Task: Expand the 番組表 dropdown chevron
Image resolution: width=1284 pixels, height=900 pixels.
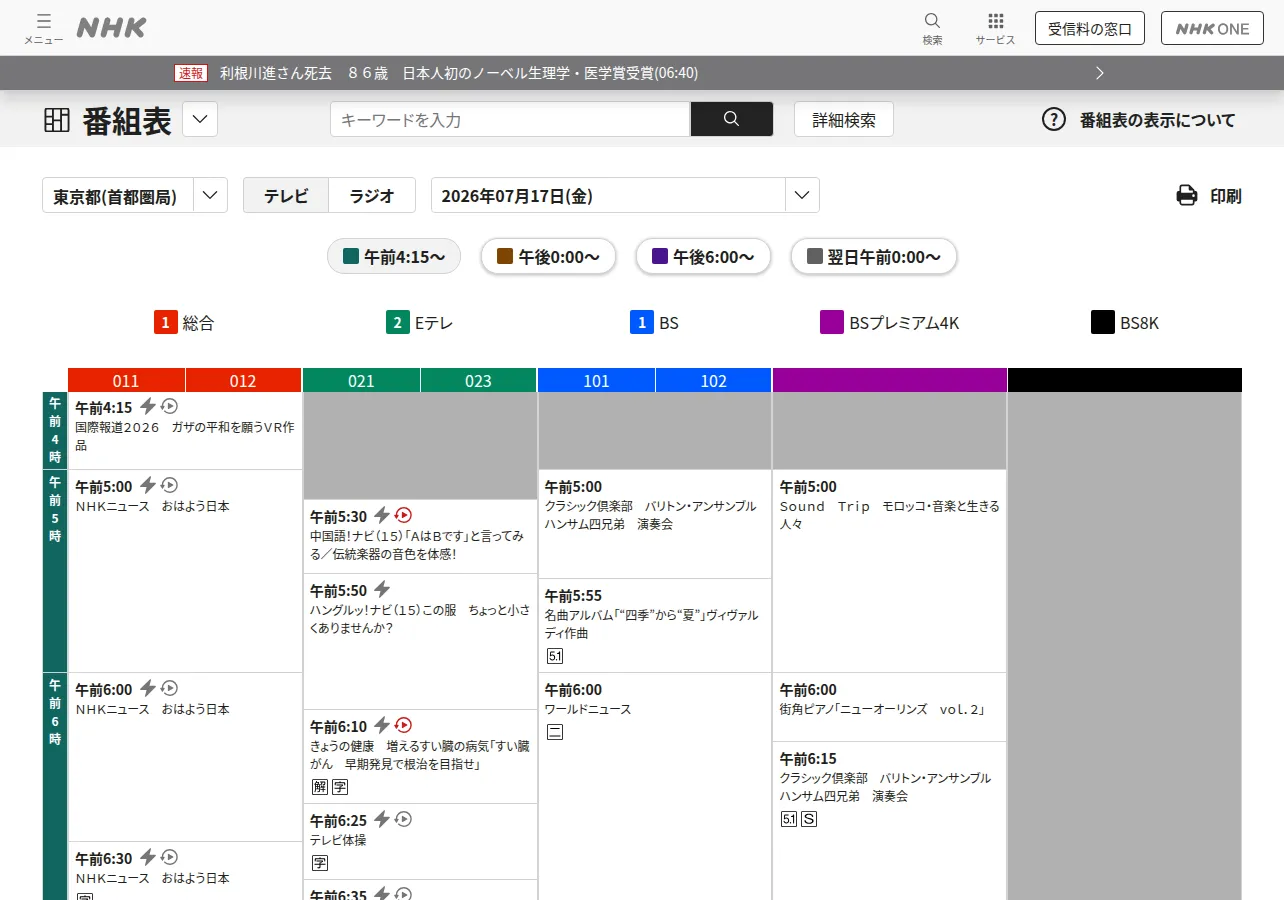Action: click(x=200, y=120)
